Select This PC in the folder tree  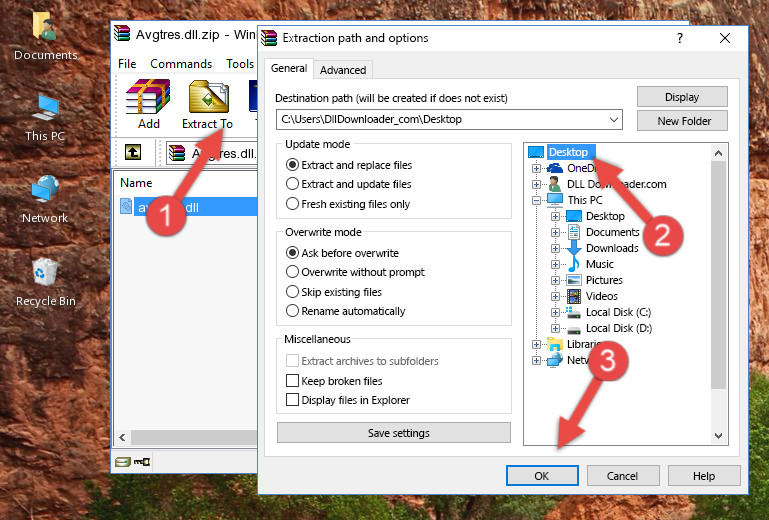pos(585,200)
